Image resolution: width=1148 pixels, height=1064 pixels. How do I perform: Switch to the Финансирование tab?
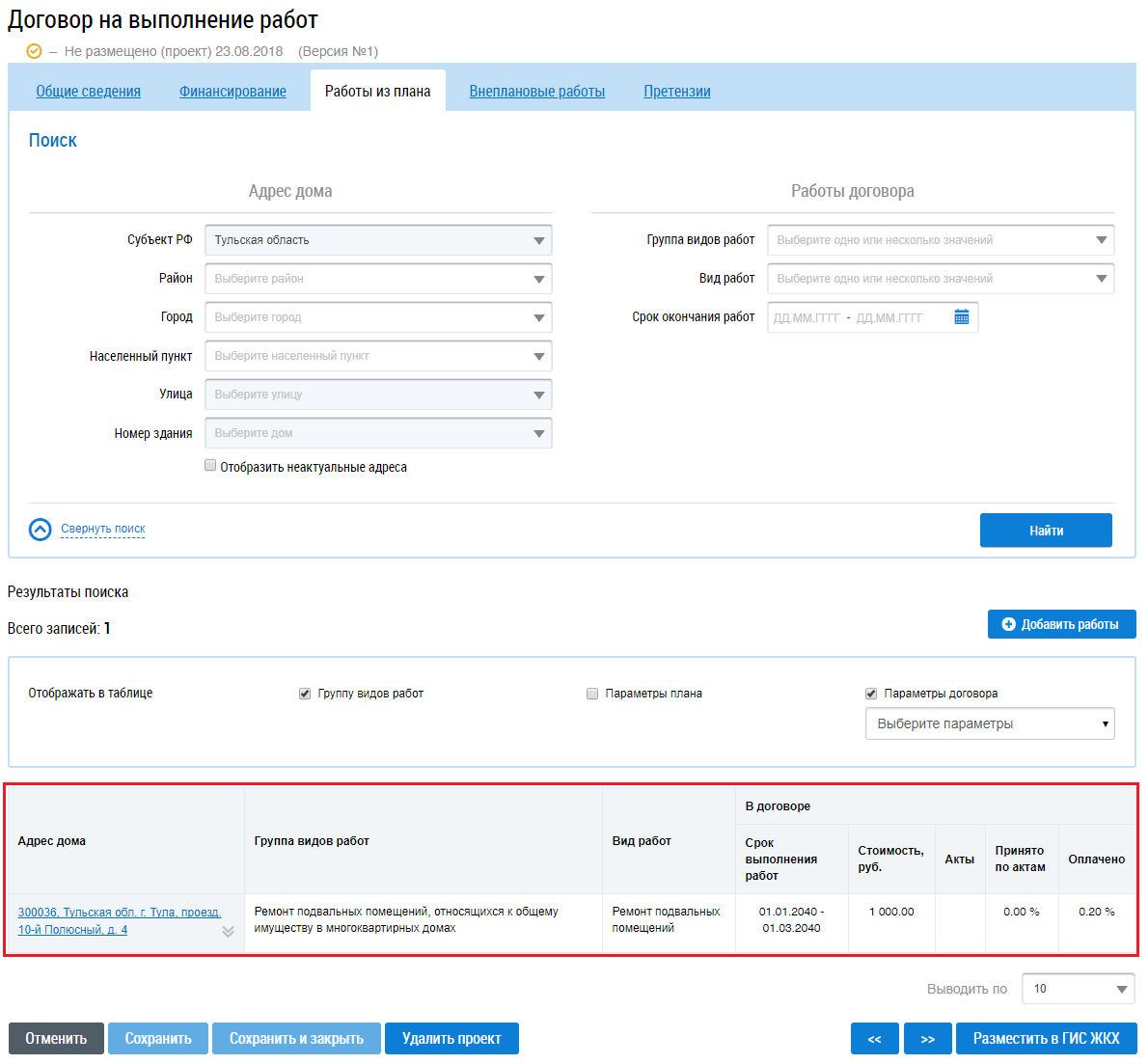tap(232, 92)
